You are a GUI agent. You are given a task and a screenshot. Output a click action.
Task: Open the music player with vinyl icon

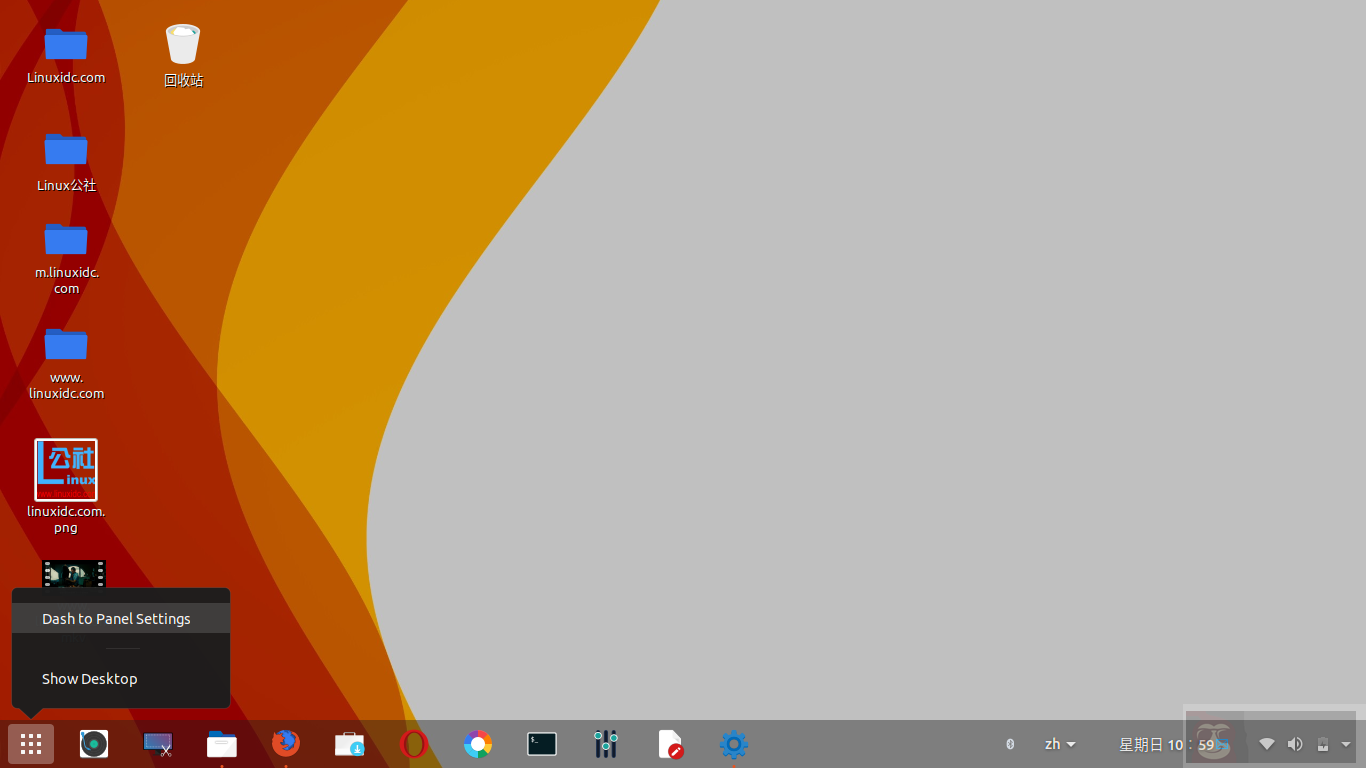[x=93, y=744]
